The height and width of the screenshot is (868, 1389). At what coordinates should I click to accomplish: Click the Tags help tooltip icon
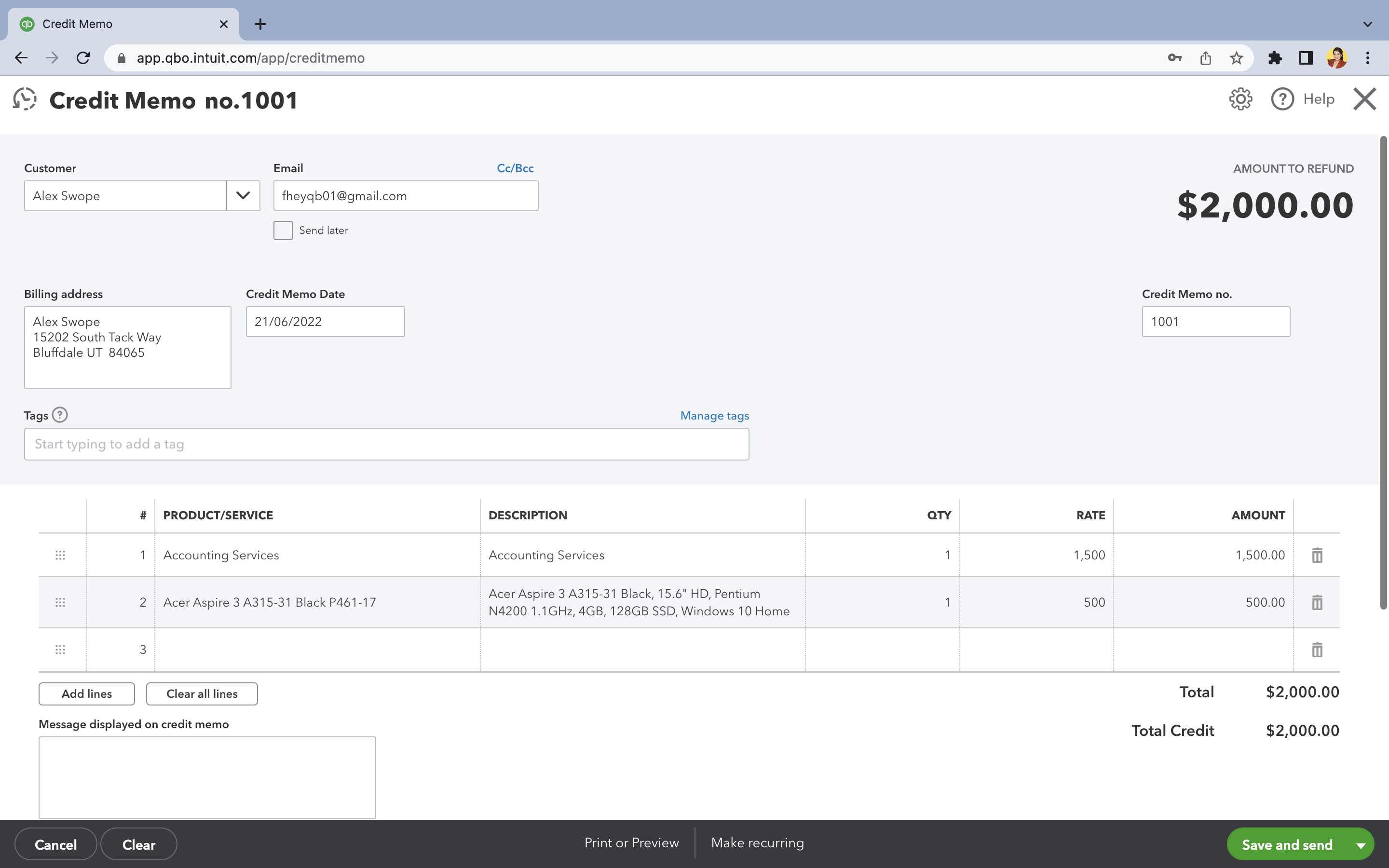[60, 415]
